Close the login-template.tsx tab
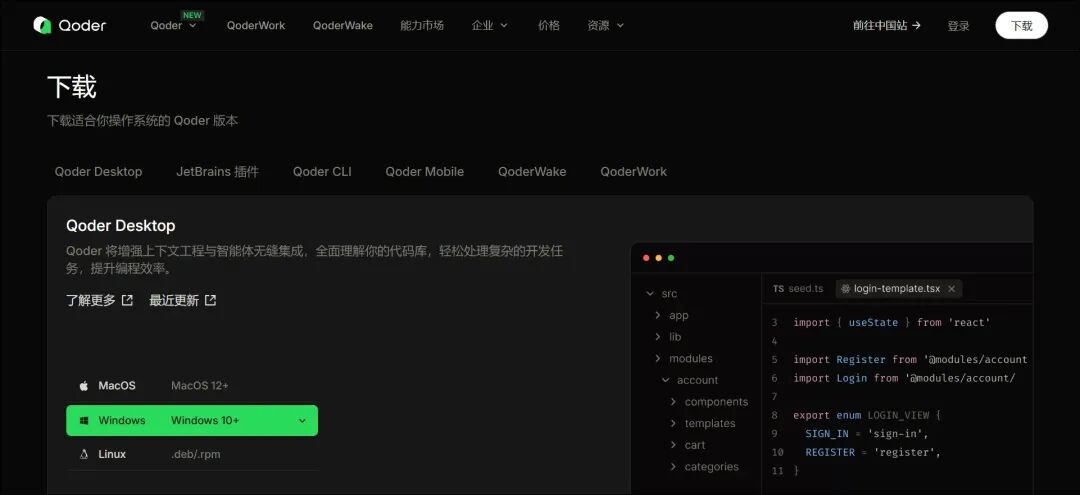The height and width of the screenshot is (495, 1080). pos(951,289)
